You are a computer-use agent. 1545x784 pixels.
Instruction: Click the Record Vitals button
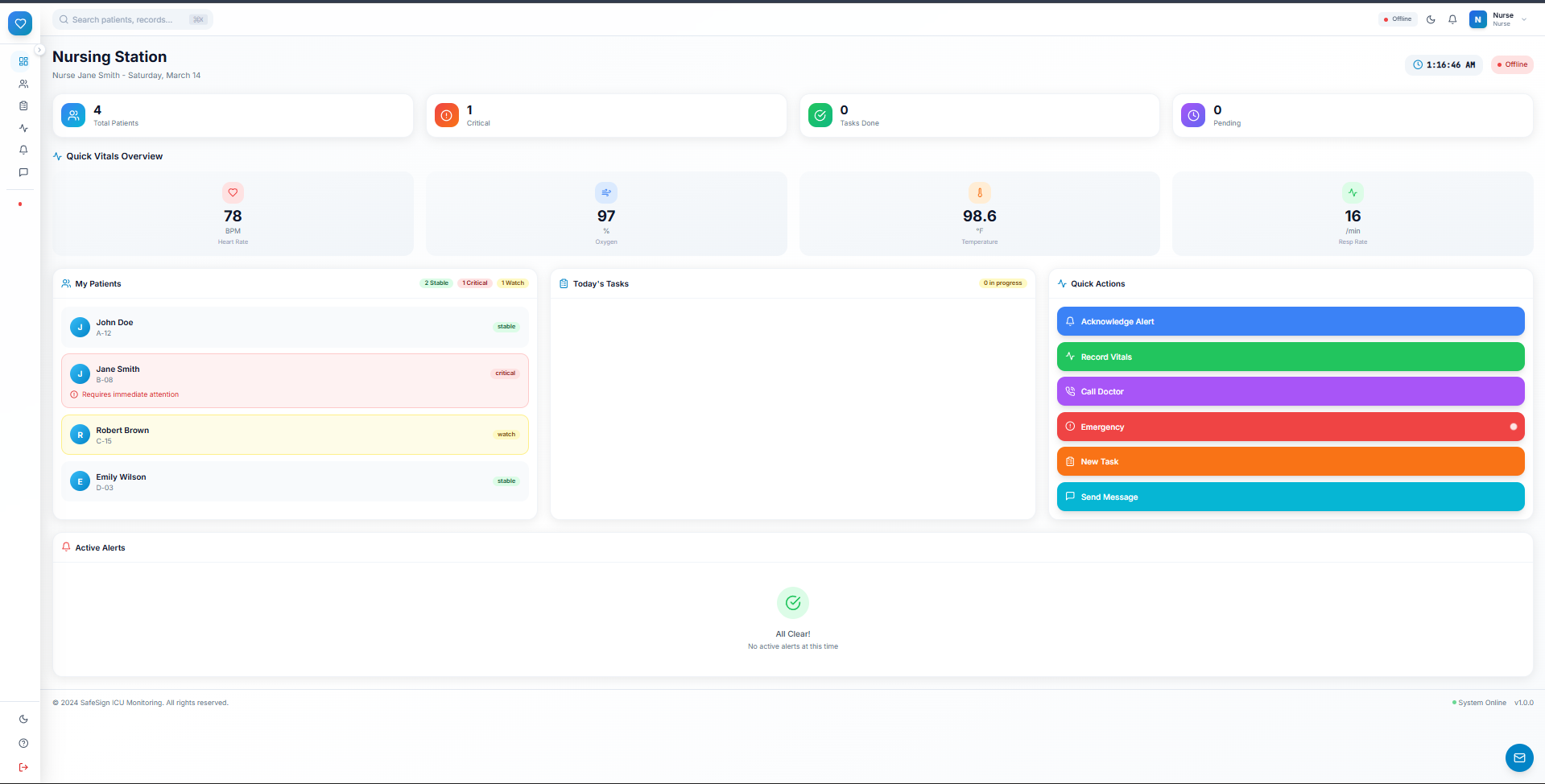click(1291, 357)
